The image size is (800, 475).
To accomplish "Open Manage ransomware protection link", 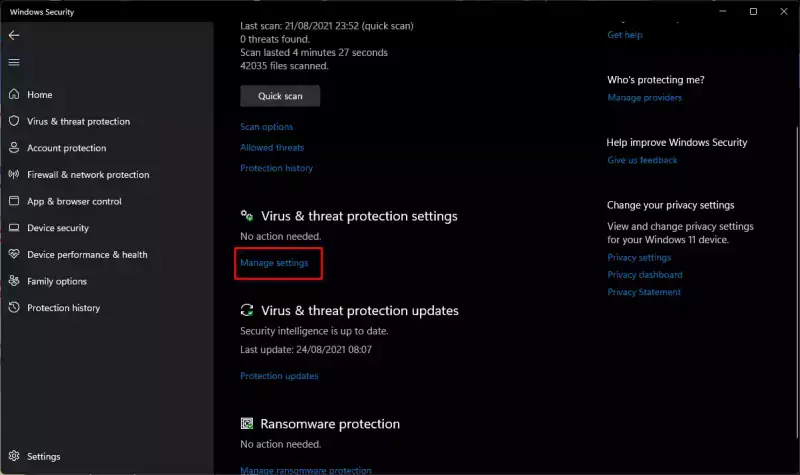I will (x=306, y=470).
